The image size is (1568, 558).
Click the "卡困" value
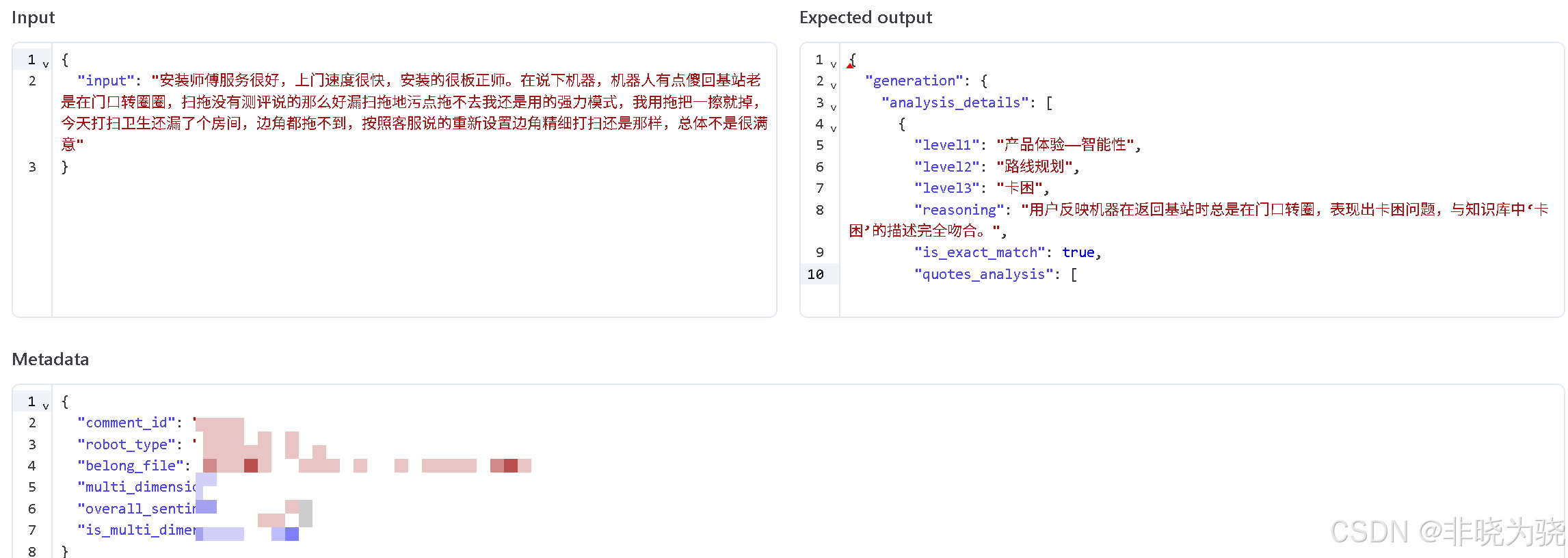pos(1019,188)
